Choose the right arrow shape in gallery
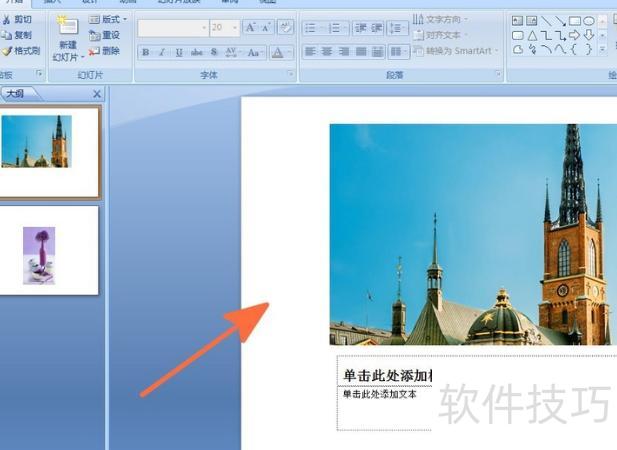 (x=575, y=35)
